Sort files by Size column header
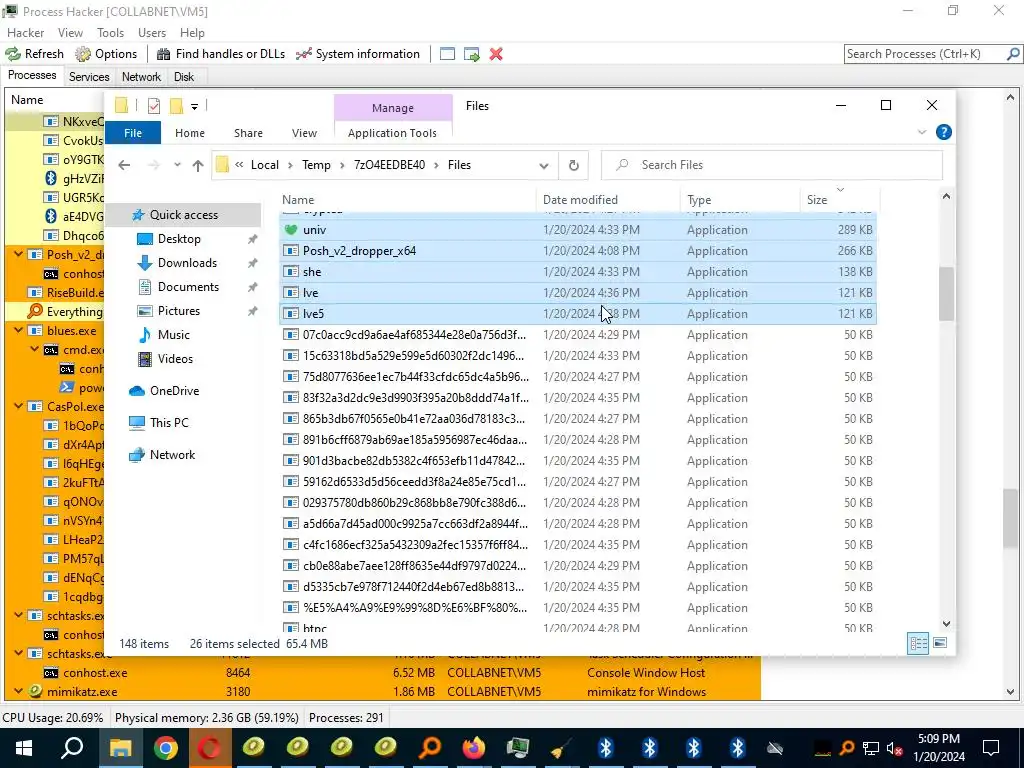The image size is (1024, 768). (839, 200)
